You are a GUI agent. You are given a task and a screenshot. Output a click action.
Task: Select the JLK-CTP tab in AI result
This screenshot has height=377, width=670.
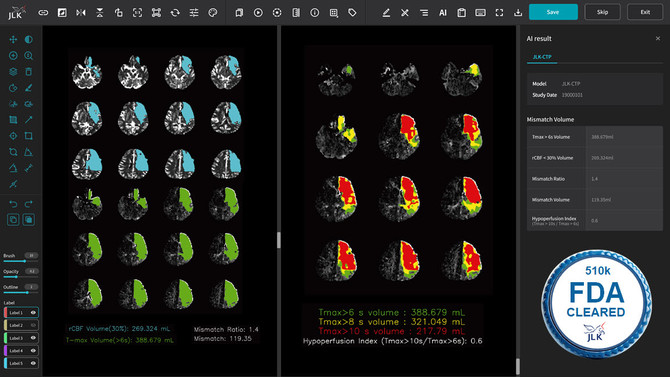coord(542,57)
